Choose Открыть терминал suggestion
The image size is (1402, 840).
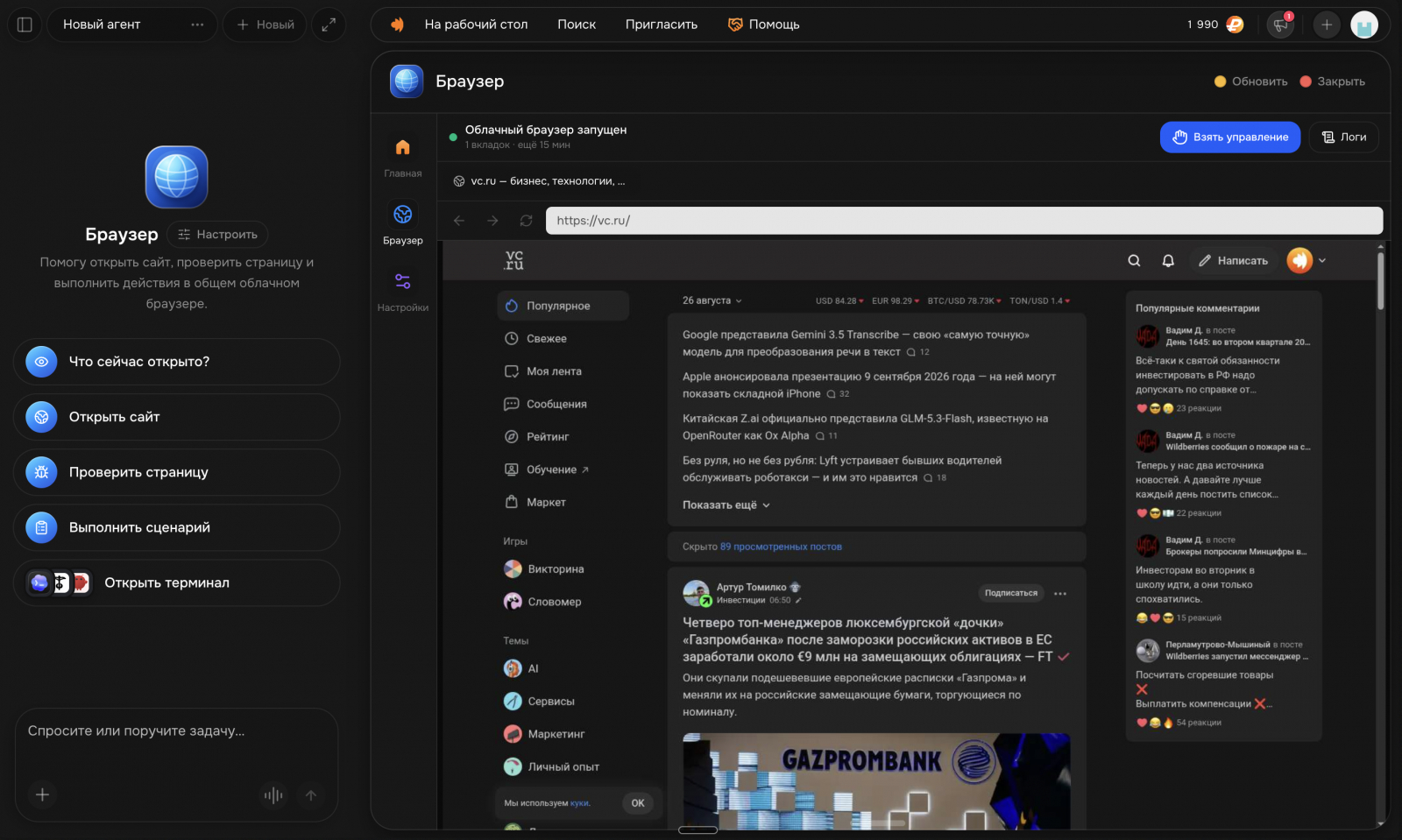point(177,582)
